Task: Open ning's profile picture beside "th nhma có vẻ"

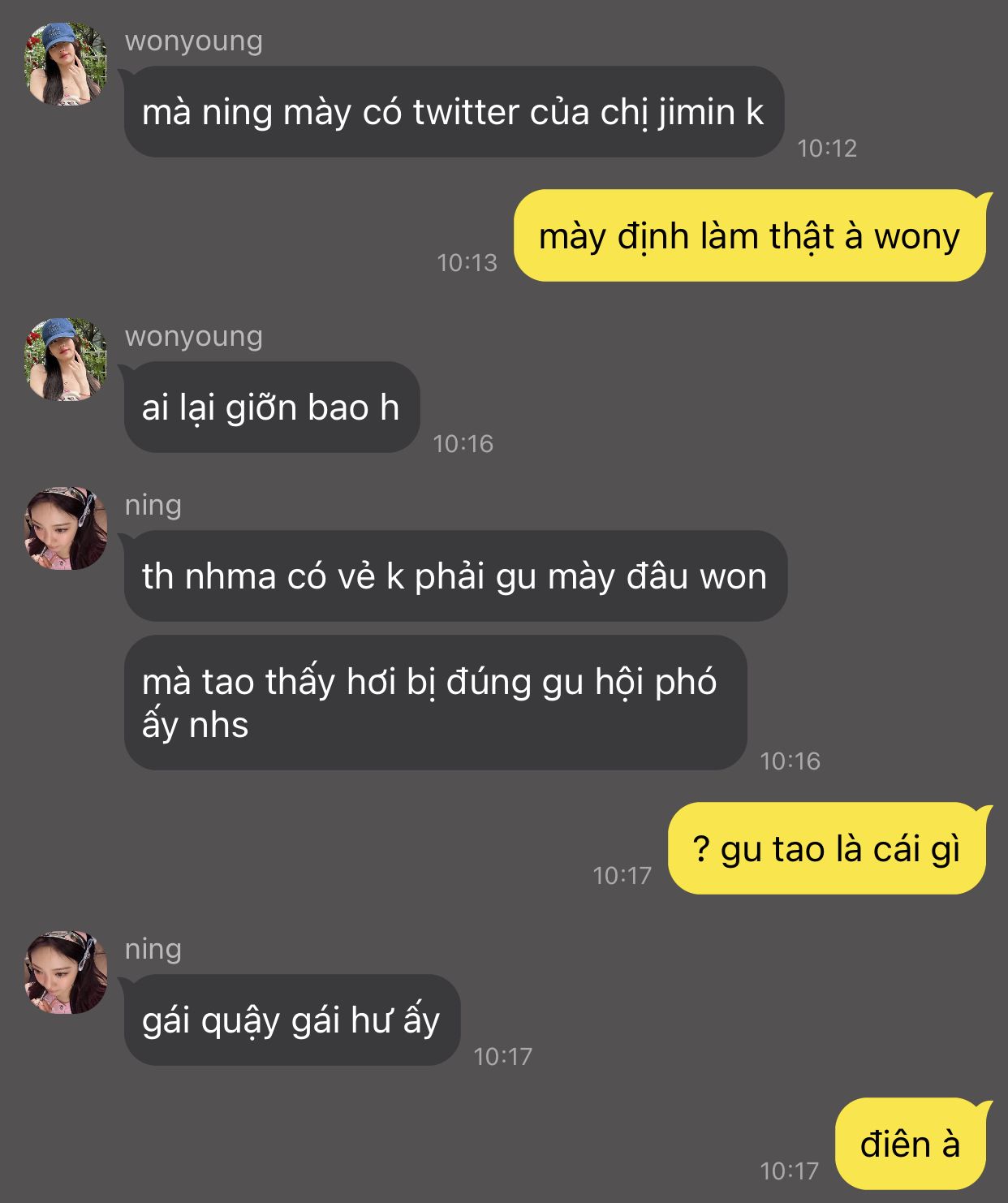Action: (67, 528)
